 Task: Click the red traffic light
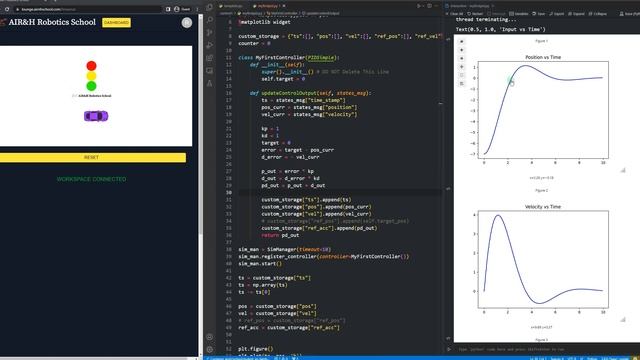tap(91, 66)
